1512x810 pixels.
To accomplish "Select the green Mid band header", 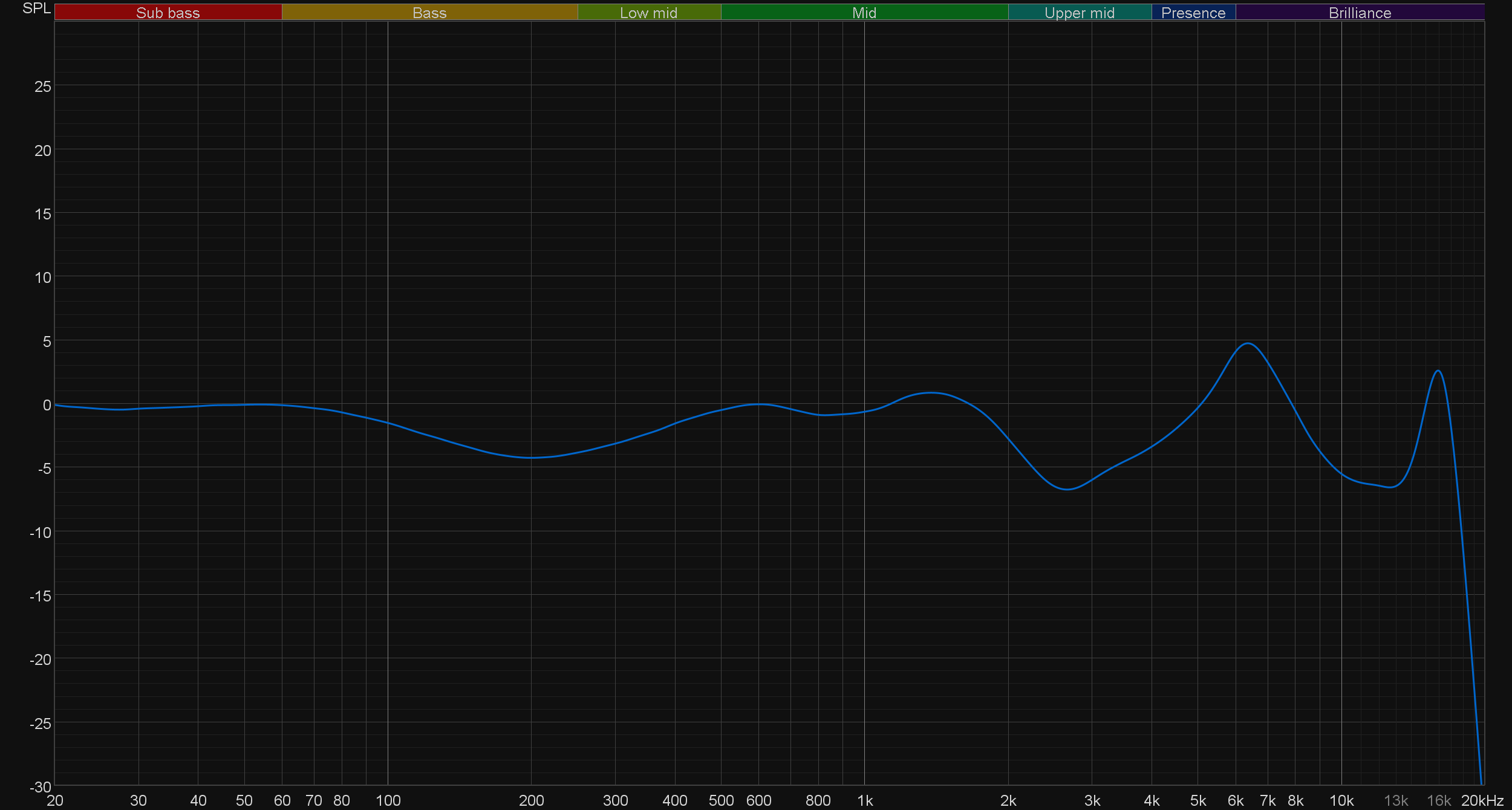I will (864, 13).
